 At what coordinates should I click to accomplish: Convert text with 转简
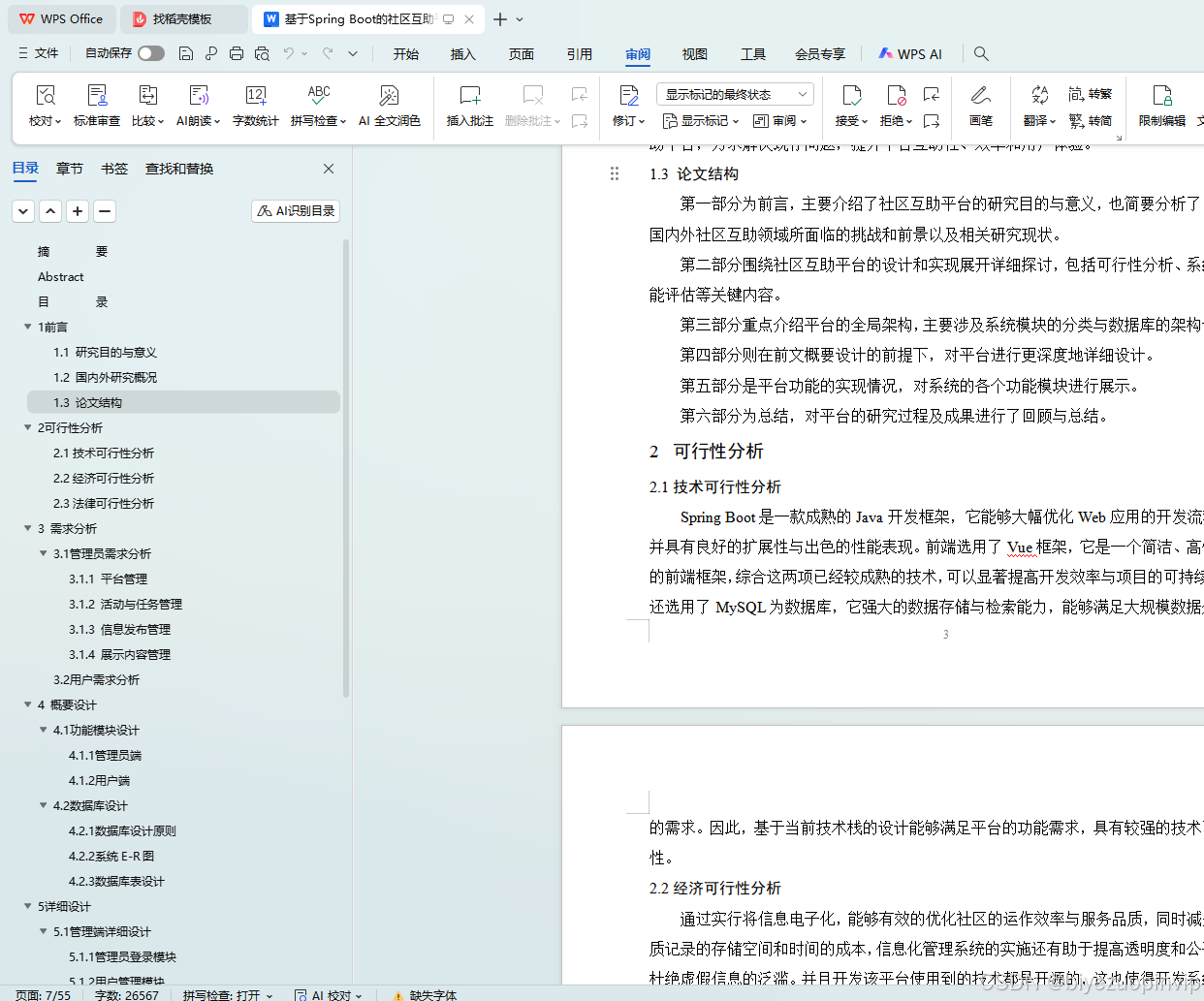pos(1091,121)
